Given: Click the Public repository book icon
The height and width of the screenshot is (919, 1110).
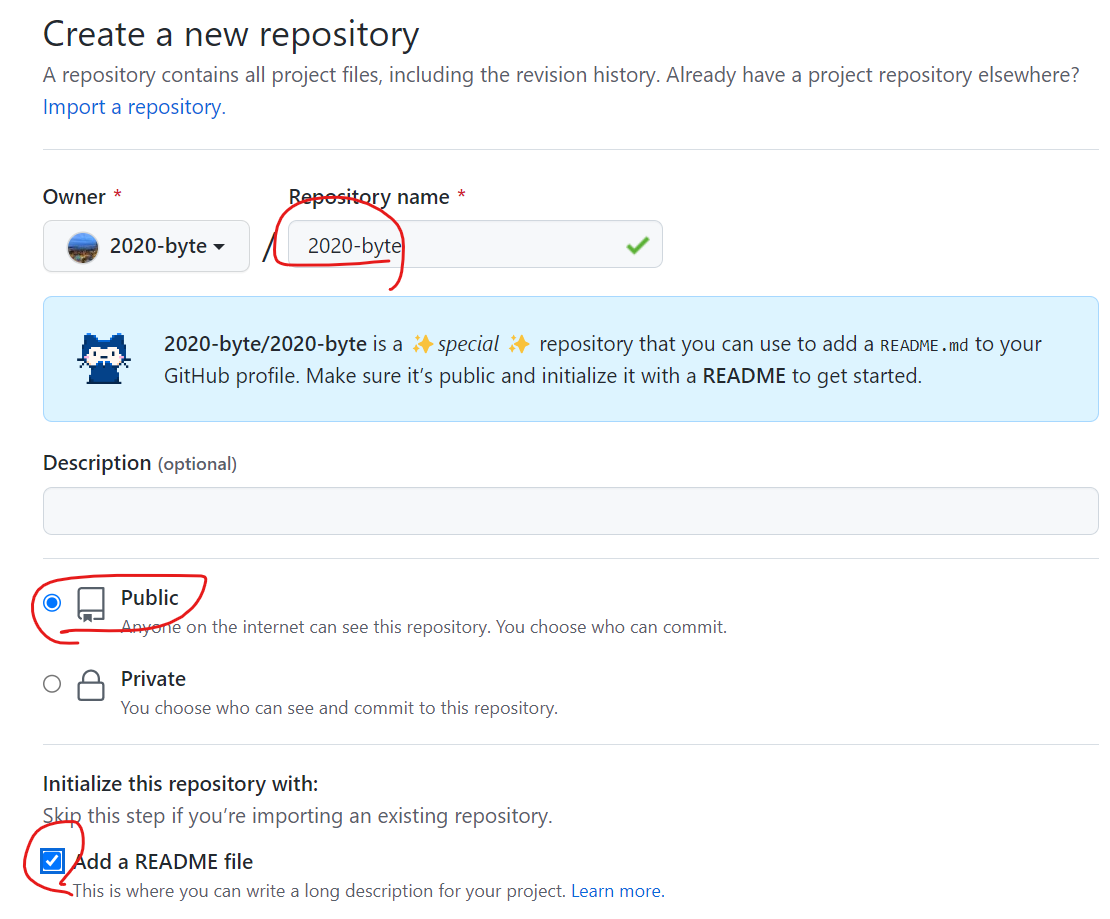Looking at the screenshot, I should click(91, 604).
